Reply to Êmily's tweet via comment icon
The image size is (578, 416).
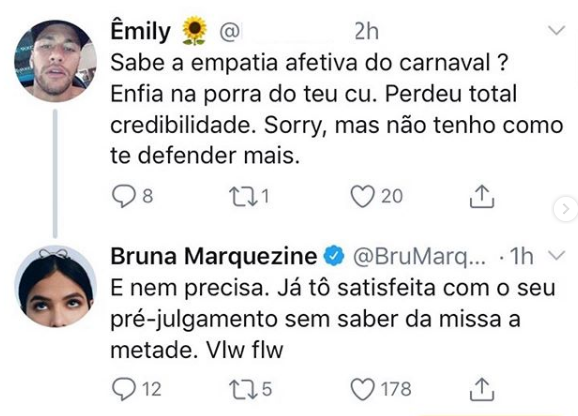(x=124, y=196)
